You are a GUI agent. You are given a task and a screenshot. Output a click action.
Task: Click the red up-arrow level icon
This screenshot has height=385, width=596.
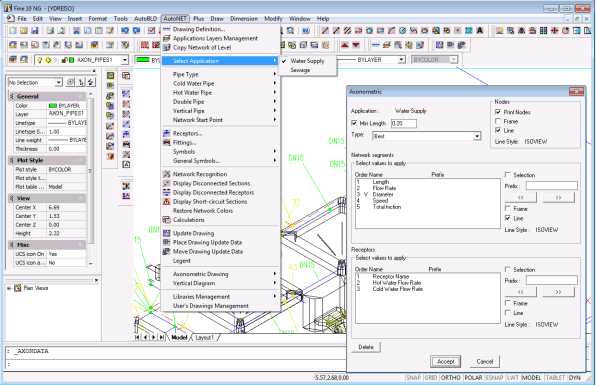(x=345, y=45)
